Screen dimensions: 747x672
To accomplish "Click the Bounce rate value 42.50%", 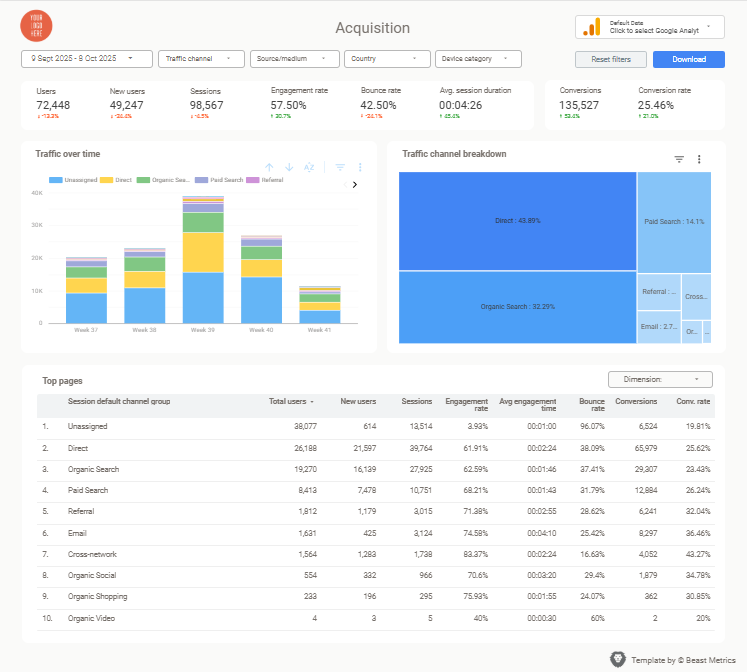I will 378,105.
